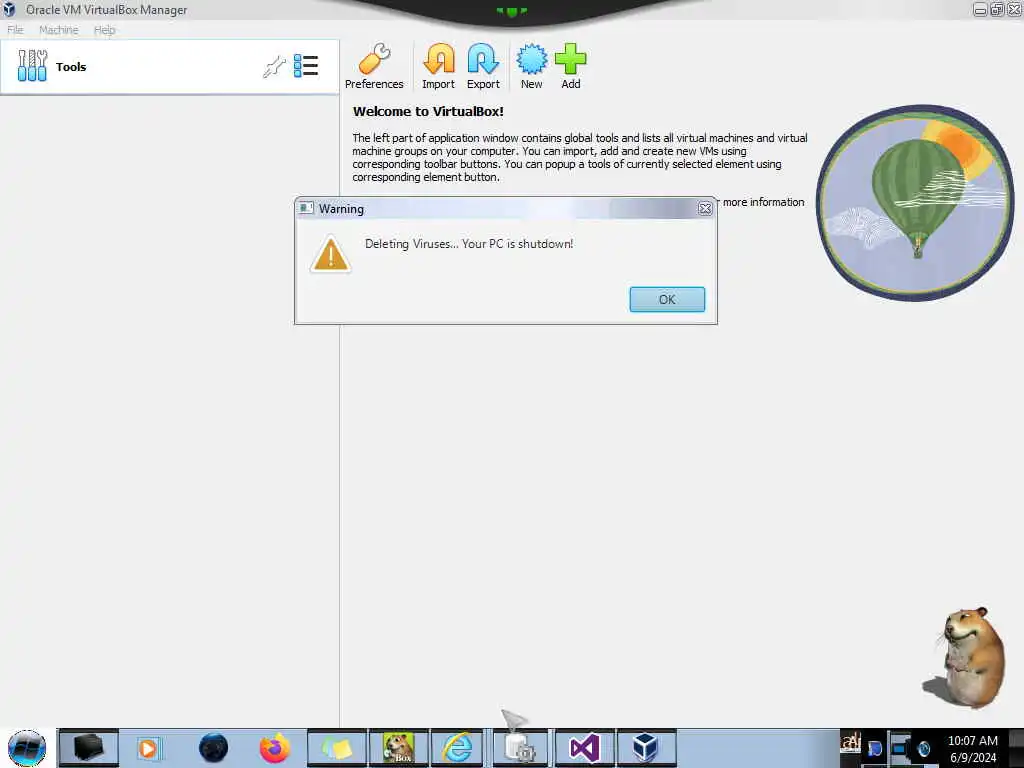Screen dimensions: 1024x768
Task: Click the green Add machine icon
Action: (571, 66)
